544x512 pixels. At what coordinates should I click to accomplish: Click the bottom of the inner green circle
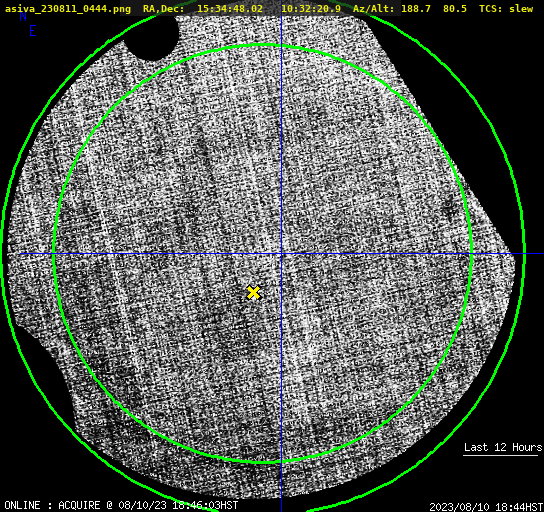(262, 462)
